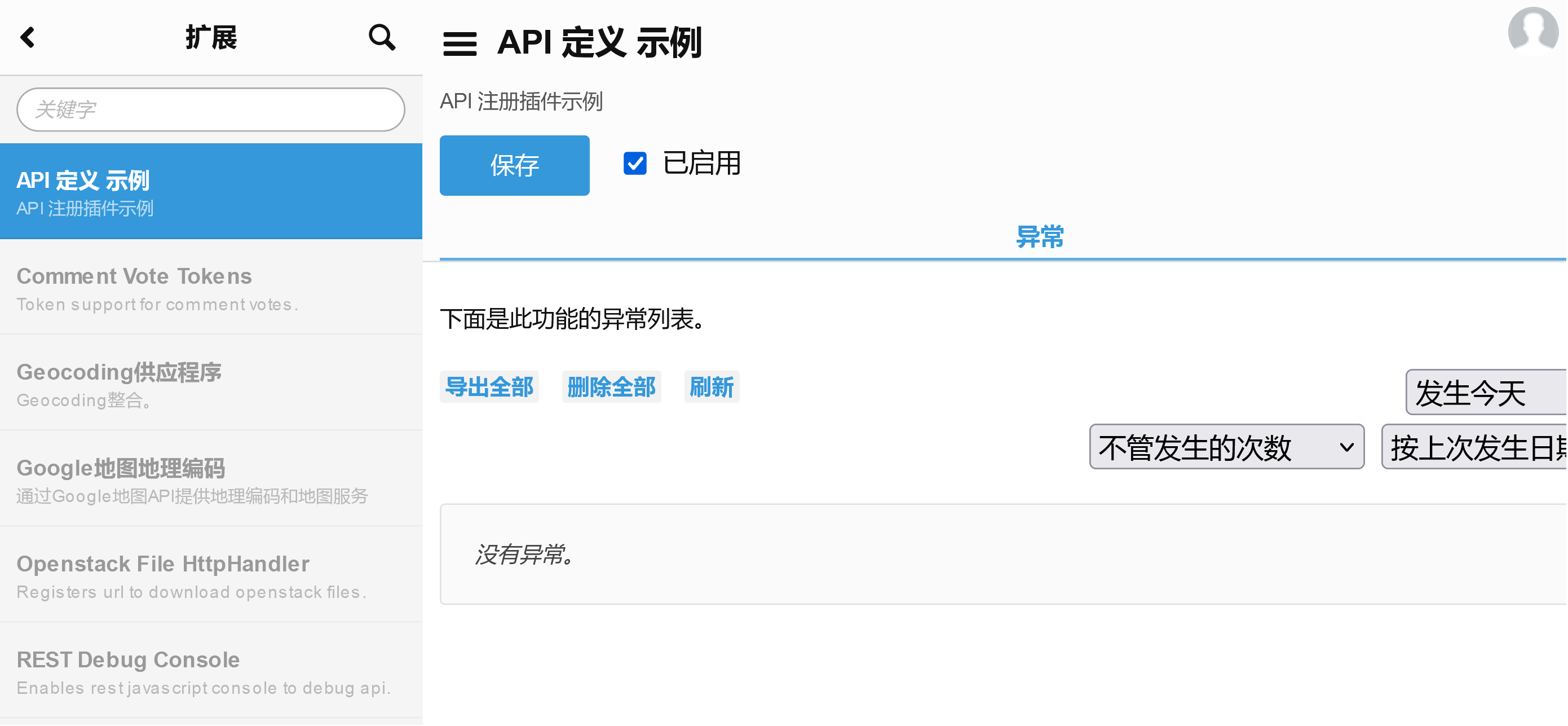Click the 刷新 link
The width and height of the screenshot is (1568, 726).
[711, 388]
